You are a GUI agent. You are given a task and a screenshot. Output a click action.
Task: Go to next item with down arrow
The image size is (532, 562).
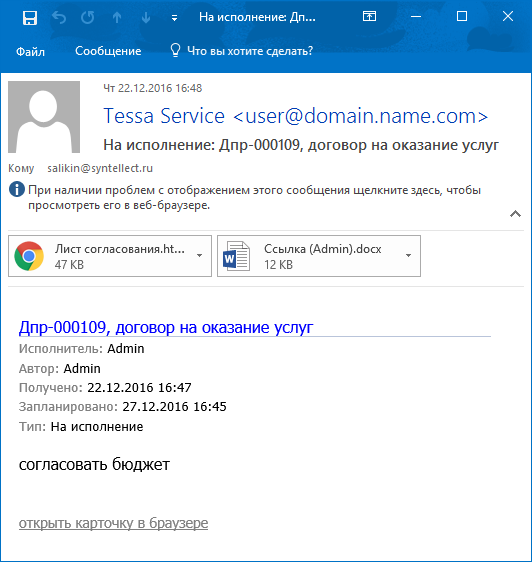click(146, 18)
